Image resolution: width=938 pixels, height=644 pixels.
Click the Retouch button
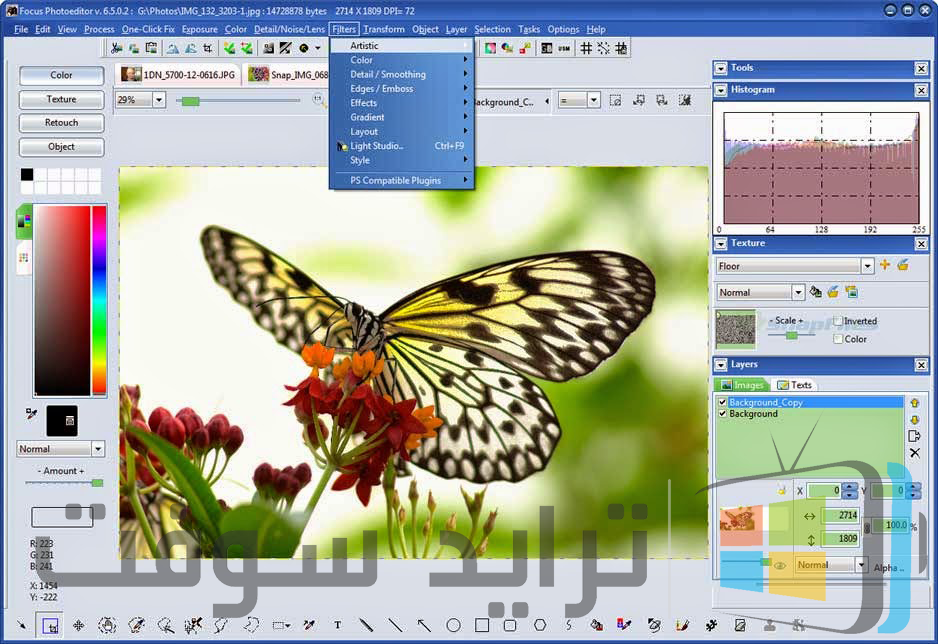62,123
